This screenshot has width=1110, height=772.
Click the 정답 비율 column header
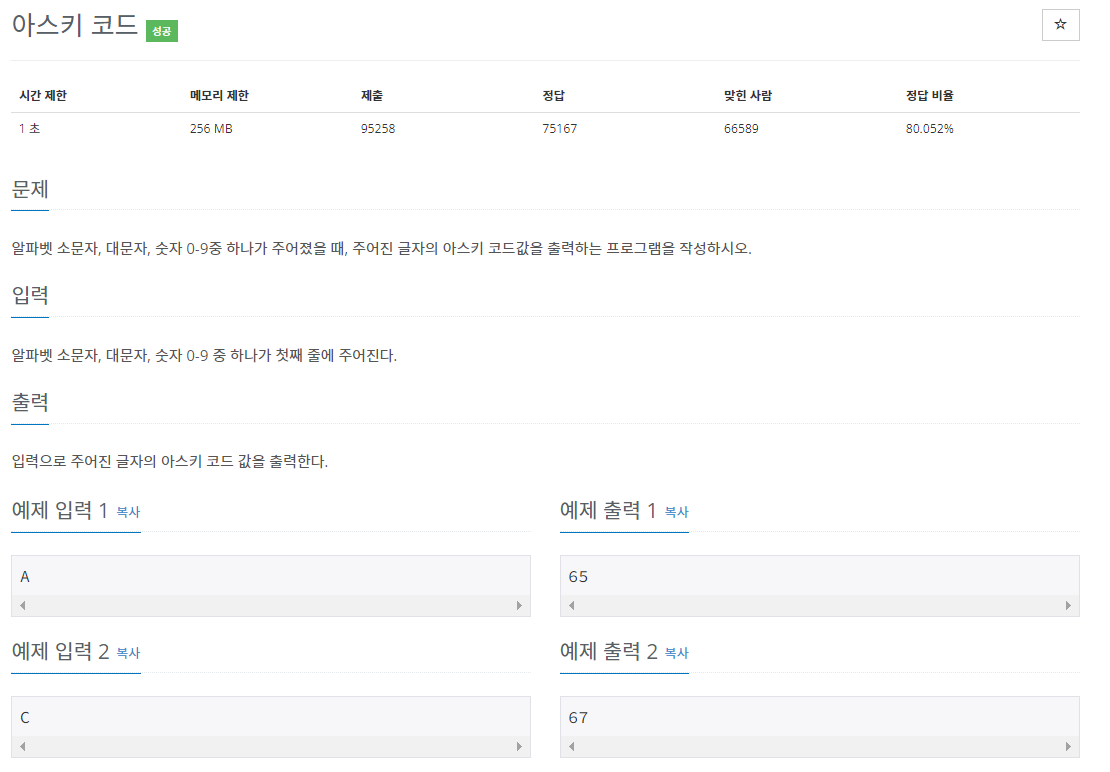929,96
